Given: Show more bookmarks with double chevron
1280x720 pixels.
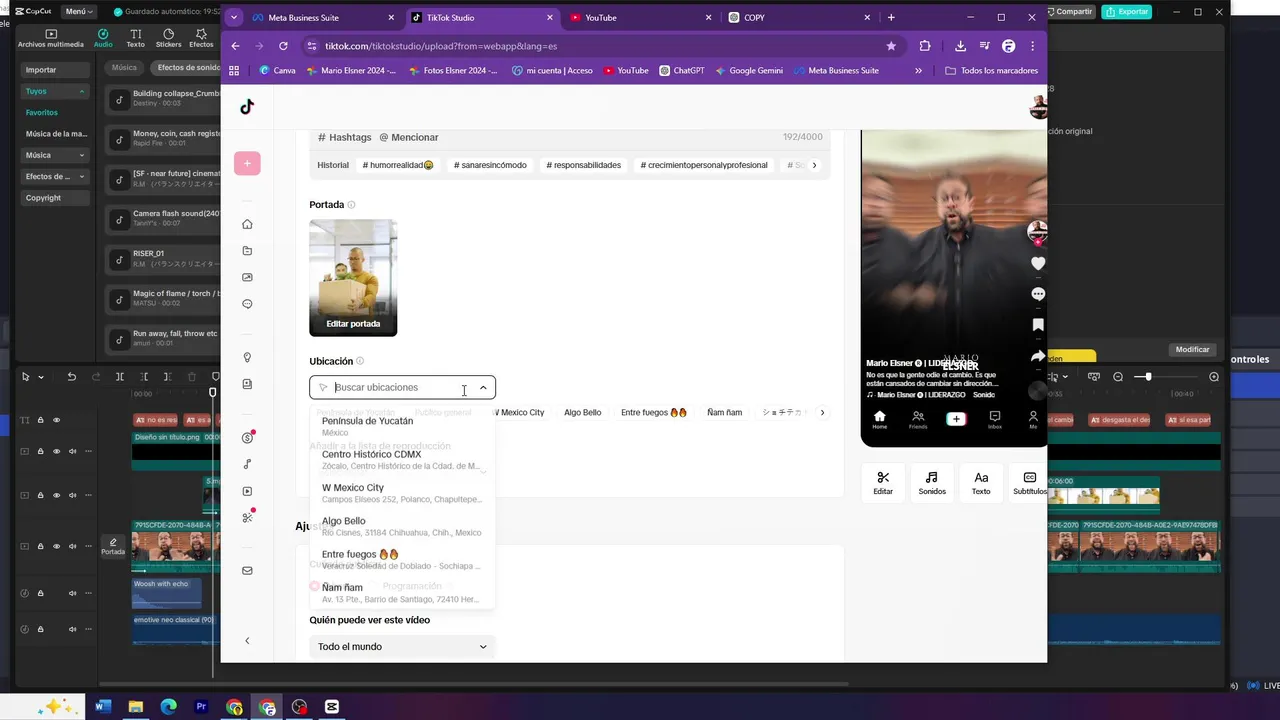Looking at the screenshot, I should 918,70.
